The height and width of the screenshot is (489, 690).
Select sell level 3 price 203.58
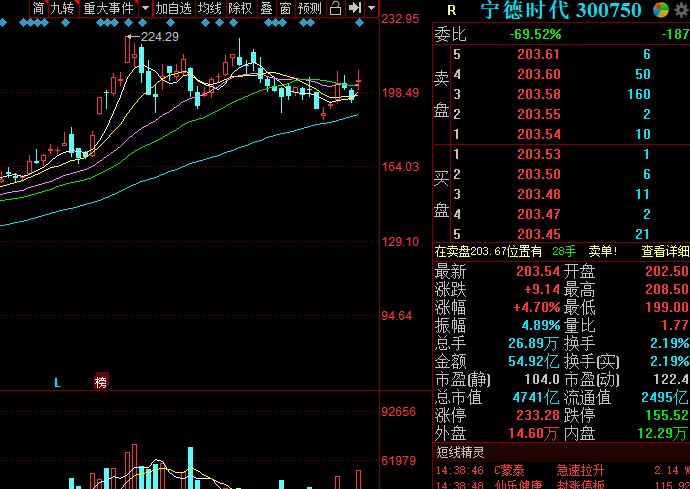539,94
